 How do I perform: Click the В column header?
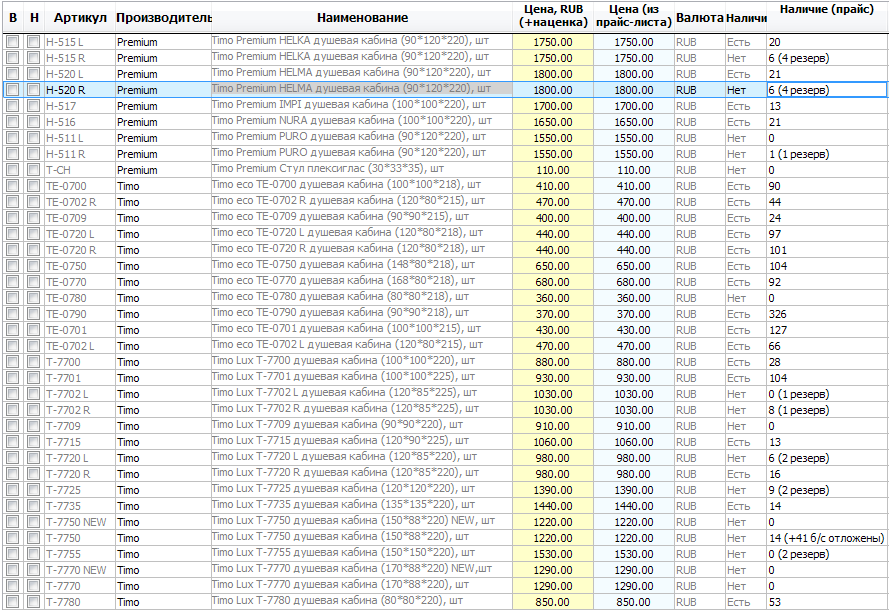[13, 18]
